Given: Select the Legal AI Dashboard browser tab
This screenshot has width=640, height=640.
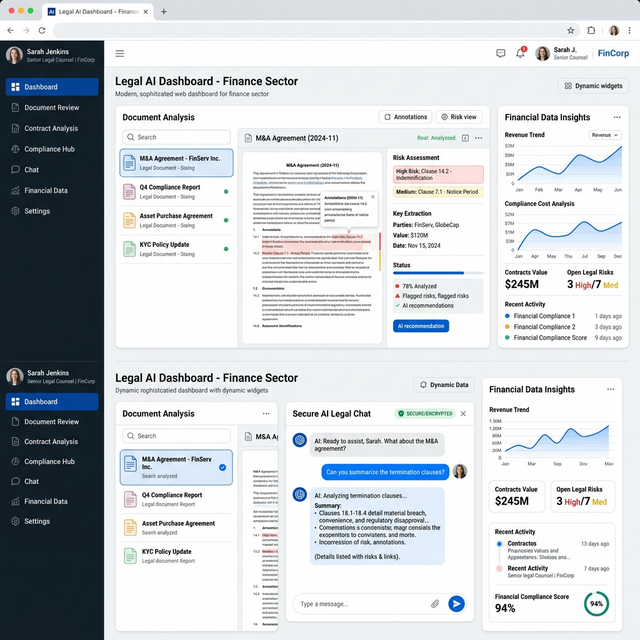Looking at the screenshot, I should point(98,11).
